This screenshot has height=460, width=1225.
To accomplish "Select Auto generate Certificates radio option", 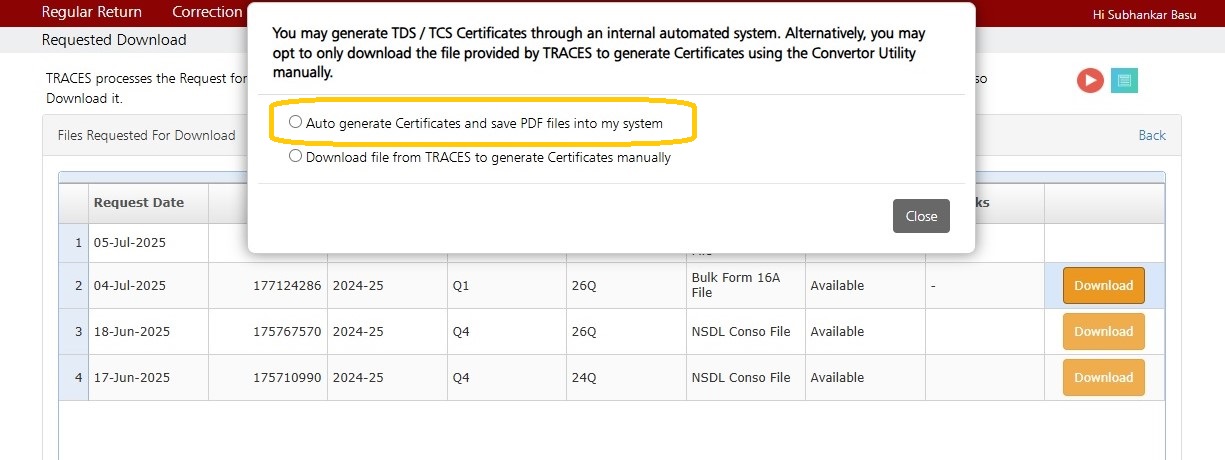I will [295, 122].
